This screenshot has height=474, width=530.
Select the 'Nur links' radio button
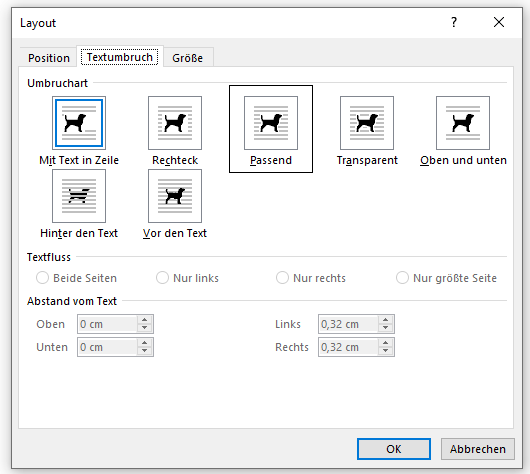(162, 278)
